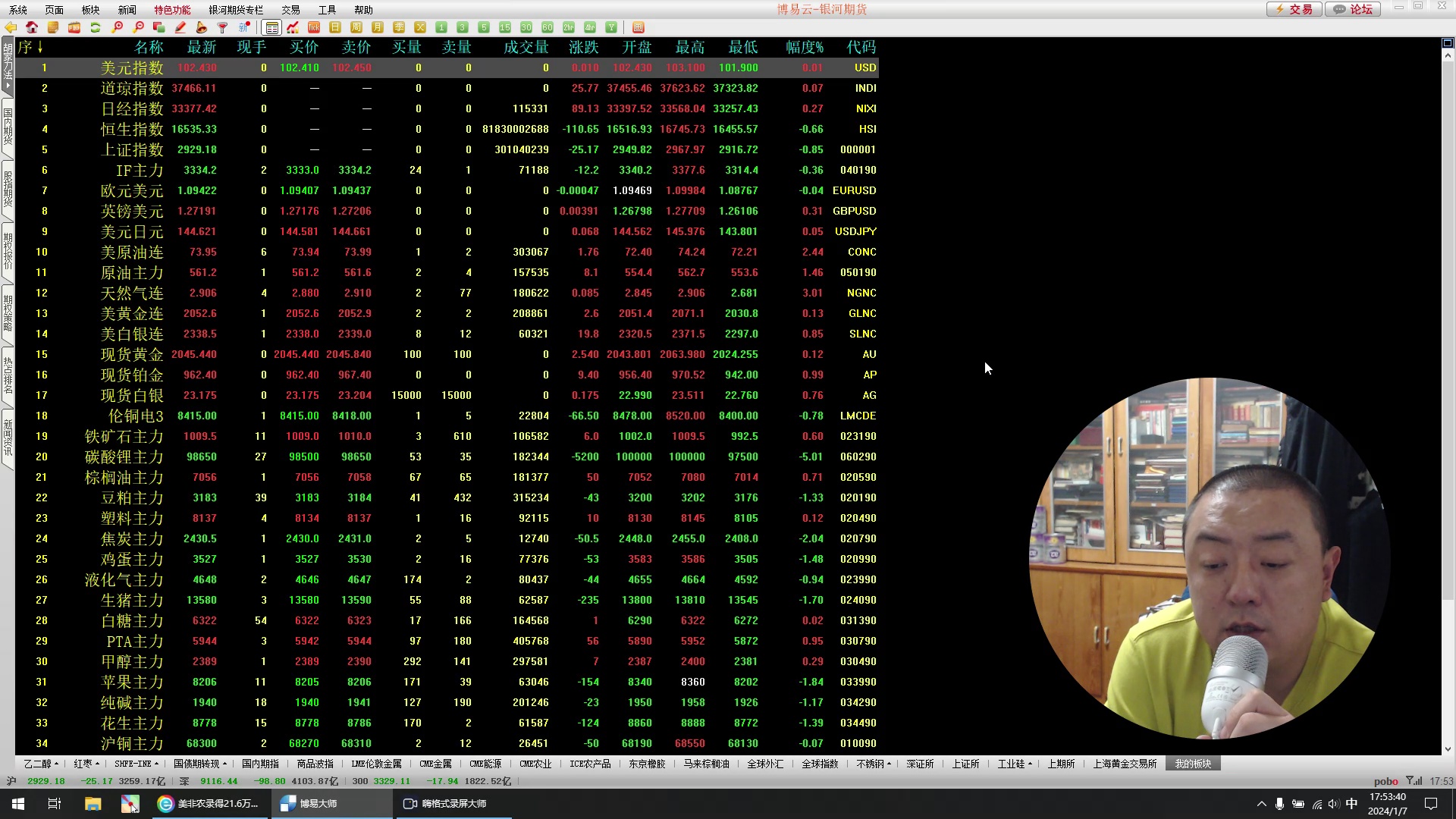
Task: Switch to the quote list table icon
Action: tap(271, 27)
